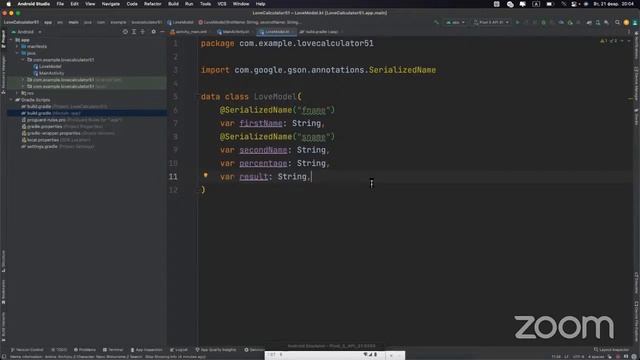This screenshot has height=360, width=640.
Task: Select proguard-rules.pro file
Action: click(x=72, y=120)
